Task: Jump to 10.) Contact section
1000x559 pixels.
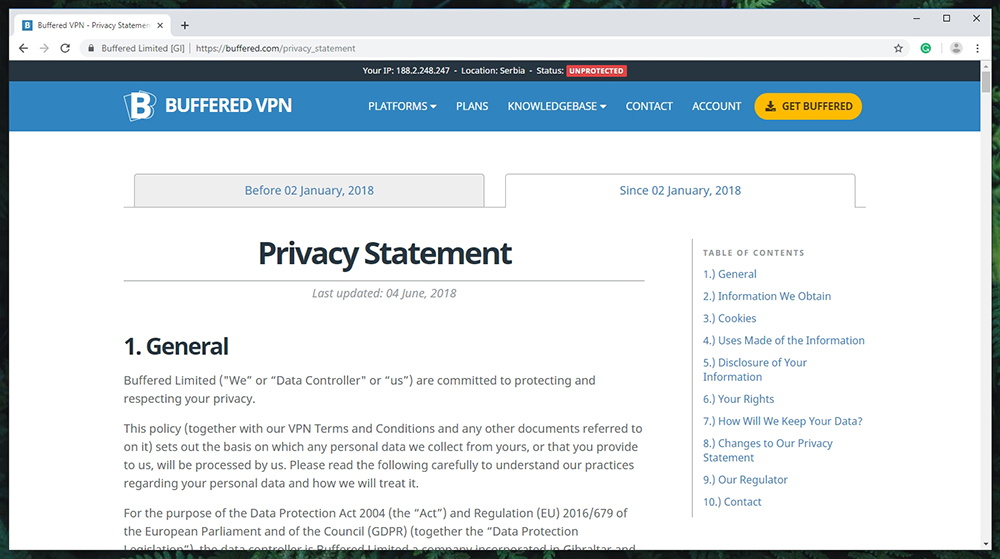Action: pyautogui.click(x=732, y=502)
